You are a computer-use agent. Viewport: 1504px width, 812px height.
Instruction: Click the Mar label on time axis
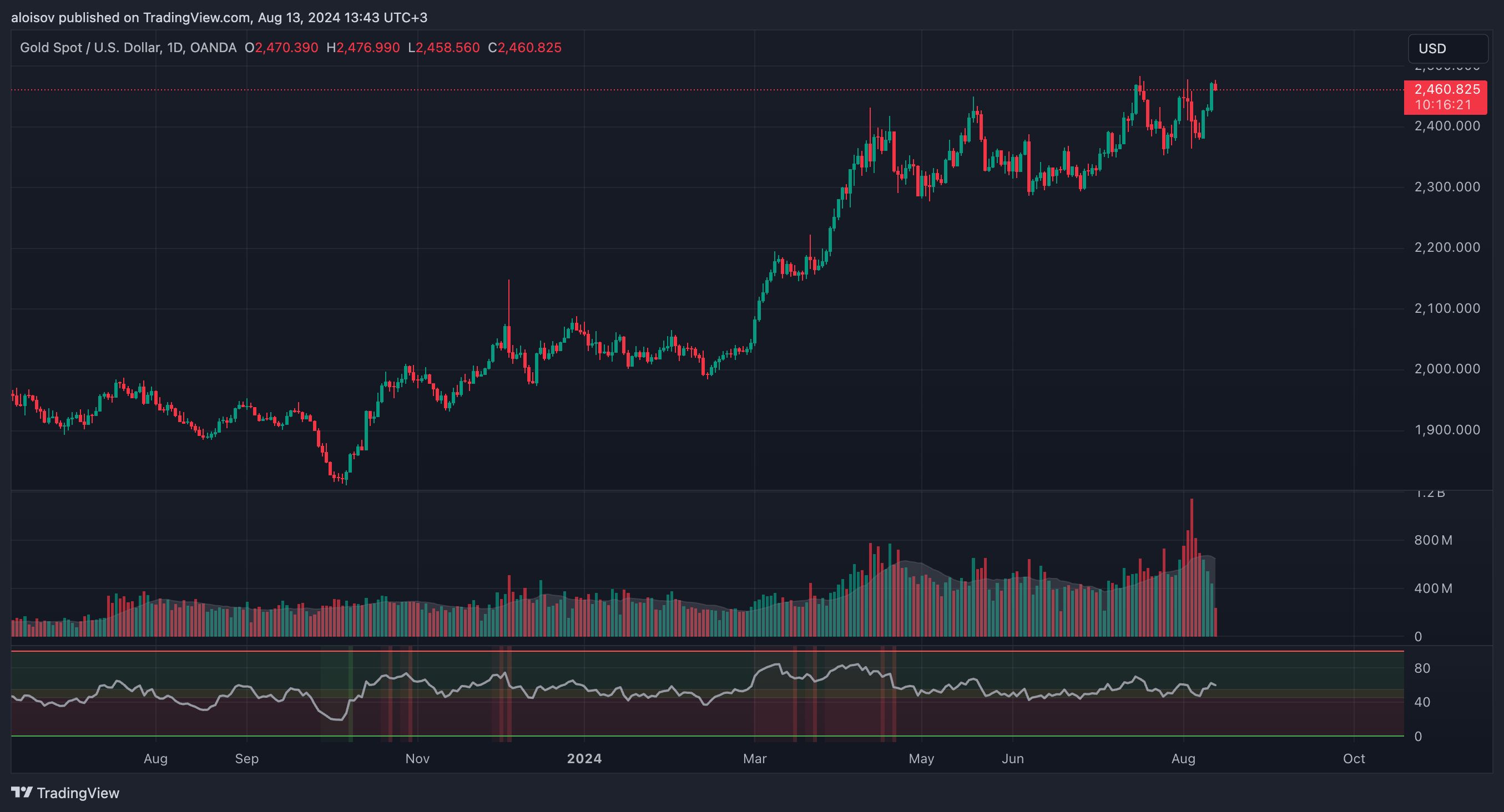coord(754,758)
